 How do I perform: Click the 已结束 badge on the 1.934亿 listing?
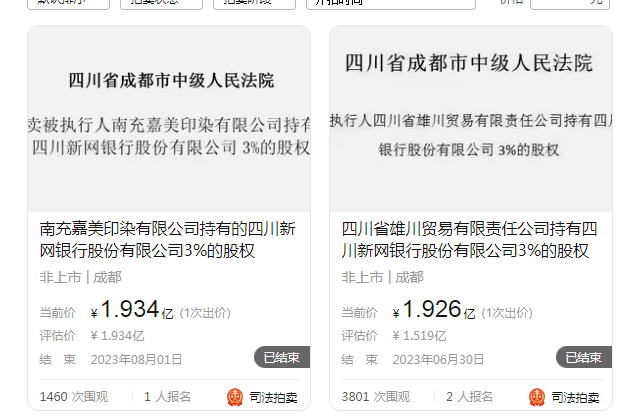pyautogui.click(x=282, y=357)
